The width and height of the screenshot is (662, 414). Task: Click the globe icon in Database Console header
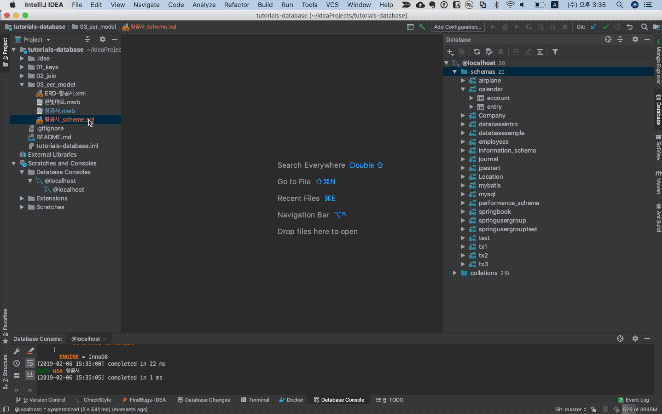(620, 338)
